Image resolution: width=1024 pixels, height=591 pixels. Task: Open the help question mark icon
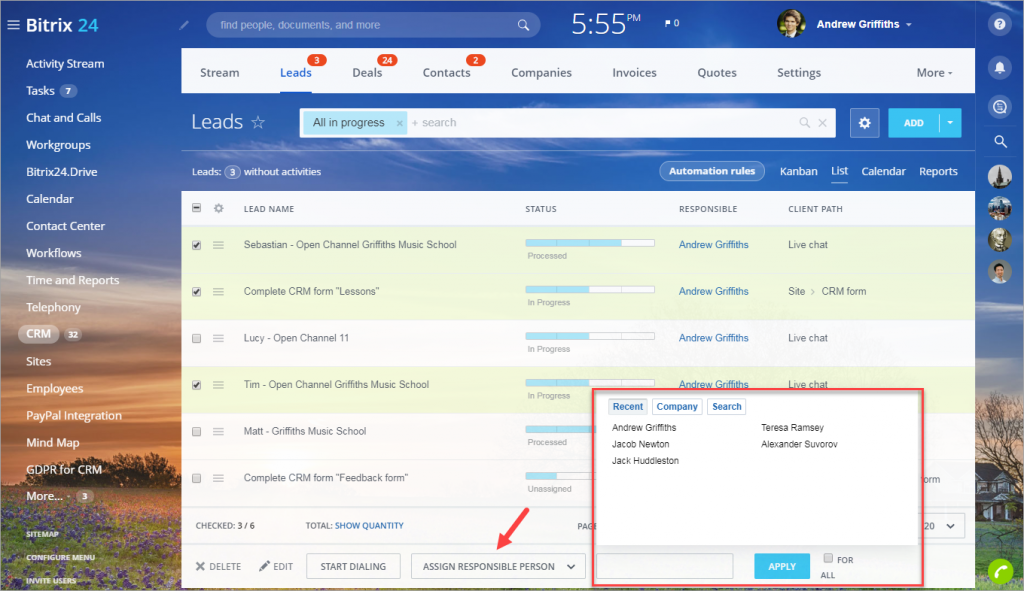click(1000, 24)
